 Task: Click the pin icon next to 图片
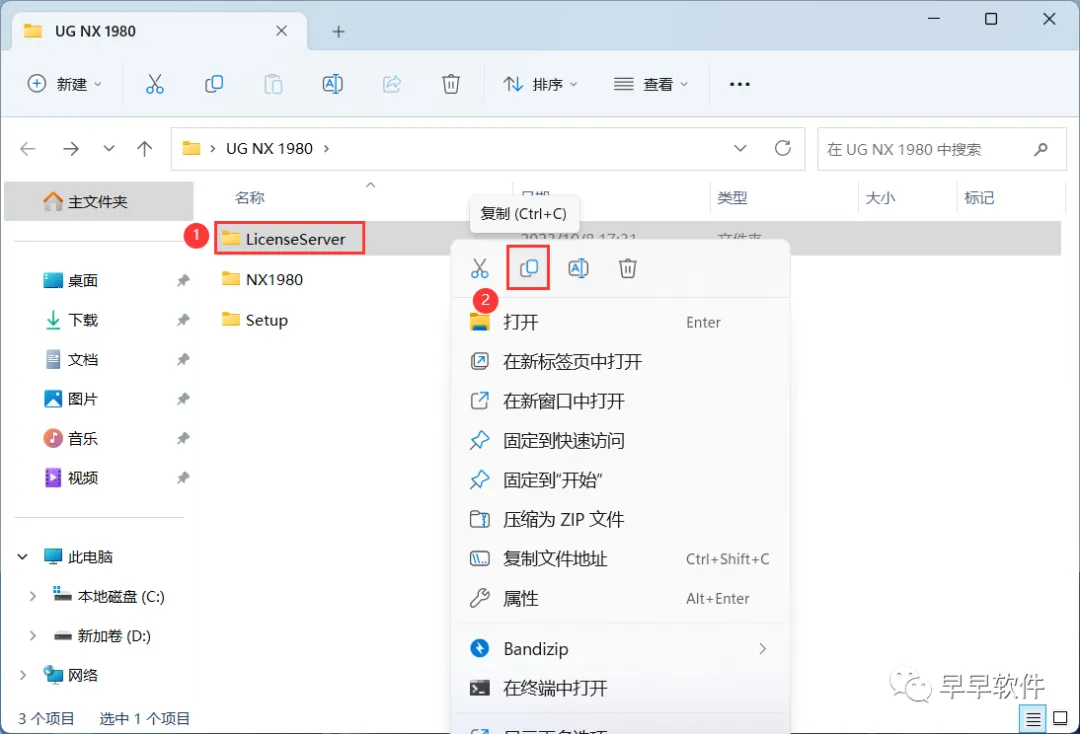[x=183, y=399]
